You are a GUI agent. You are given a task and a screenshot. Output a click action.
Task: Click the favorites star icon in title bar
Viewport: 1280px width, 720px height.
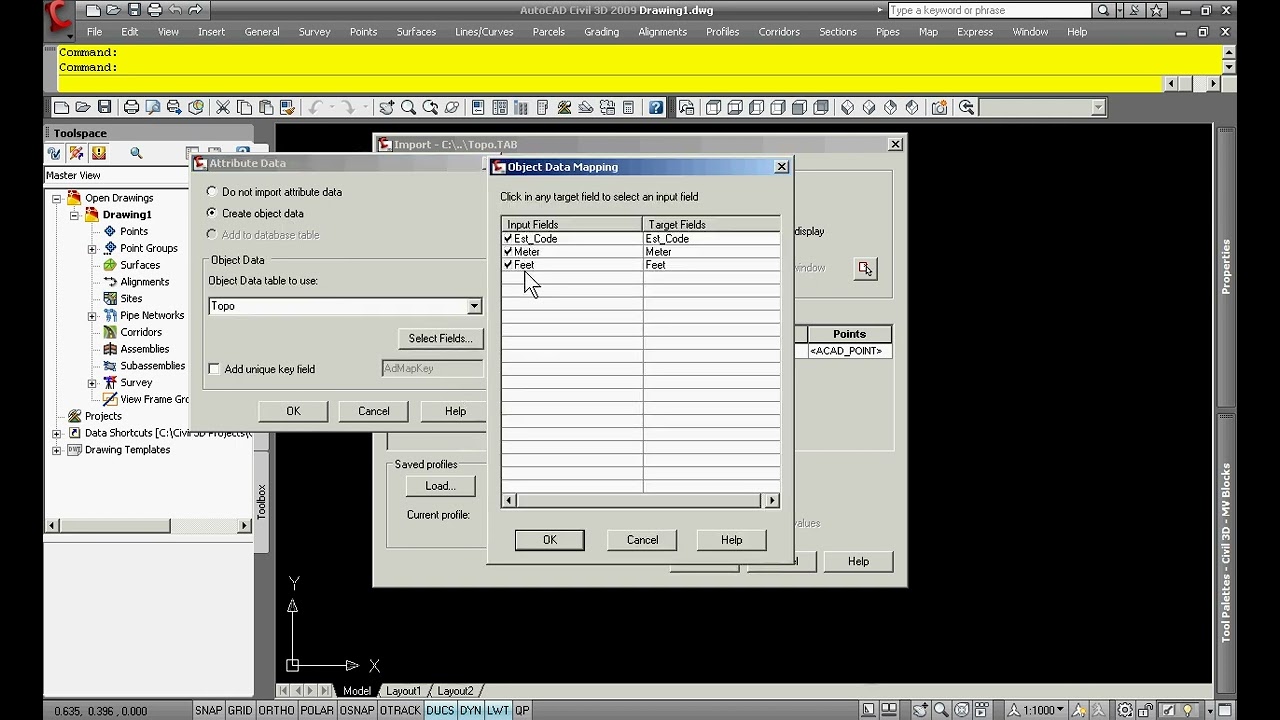(x=1157, y=10)
